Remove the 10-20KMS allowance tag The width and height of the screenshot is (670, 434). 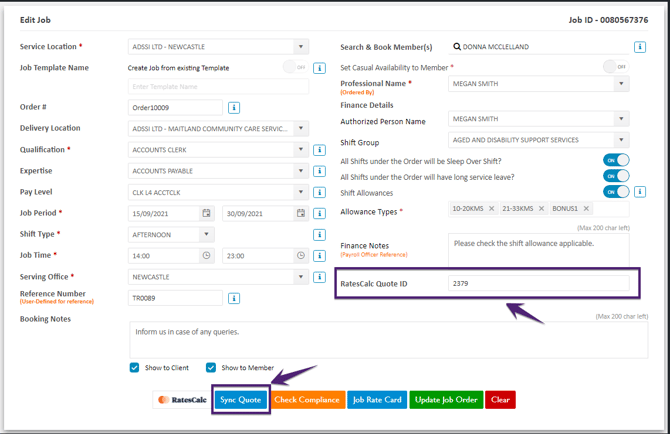tap(491, 209)
